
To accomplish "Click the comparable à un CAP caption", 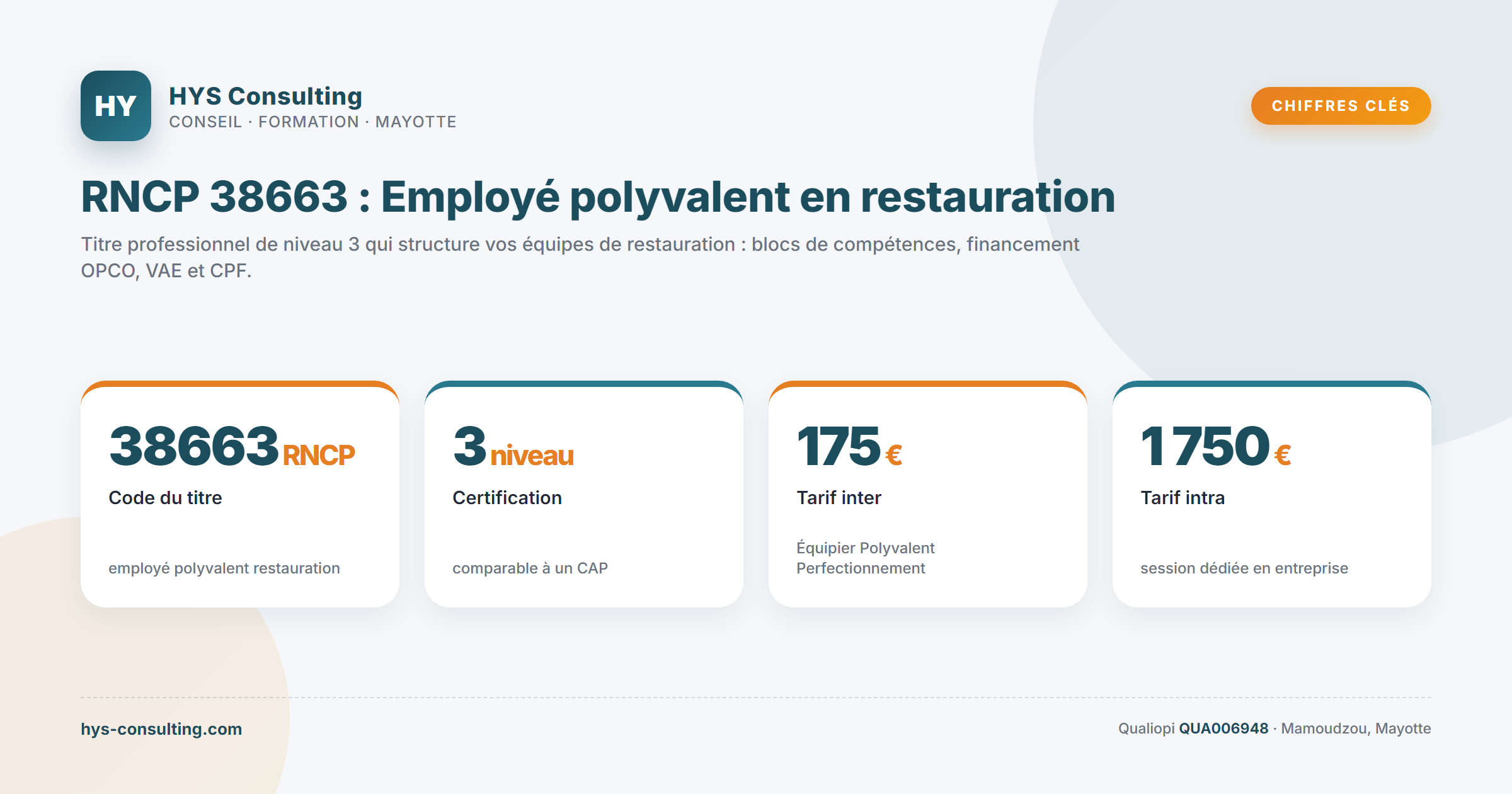I will click(x=530, y=568).
